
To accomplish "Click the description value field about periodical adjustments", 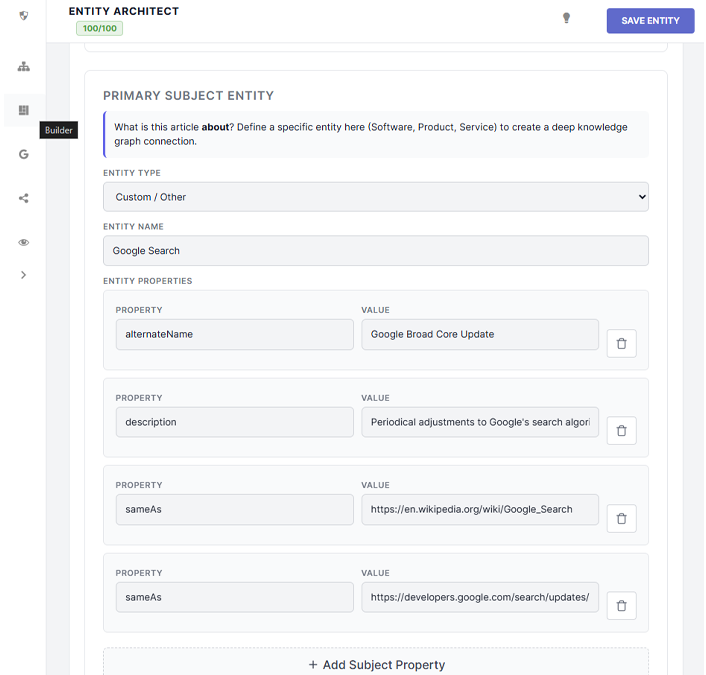I will [x=479, y=422].
